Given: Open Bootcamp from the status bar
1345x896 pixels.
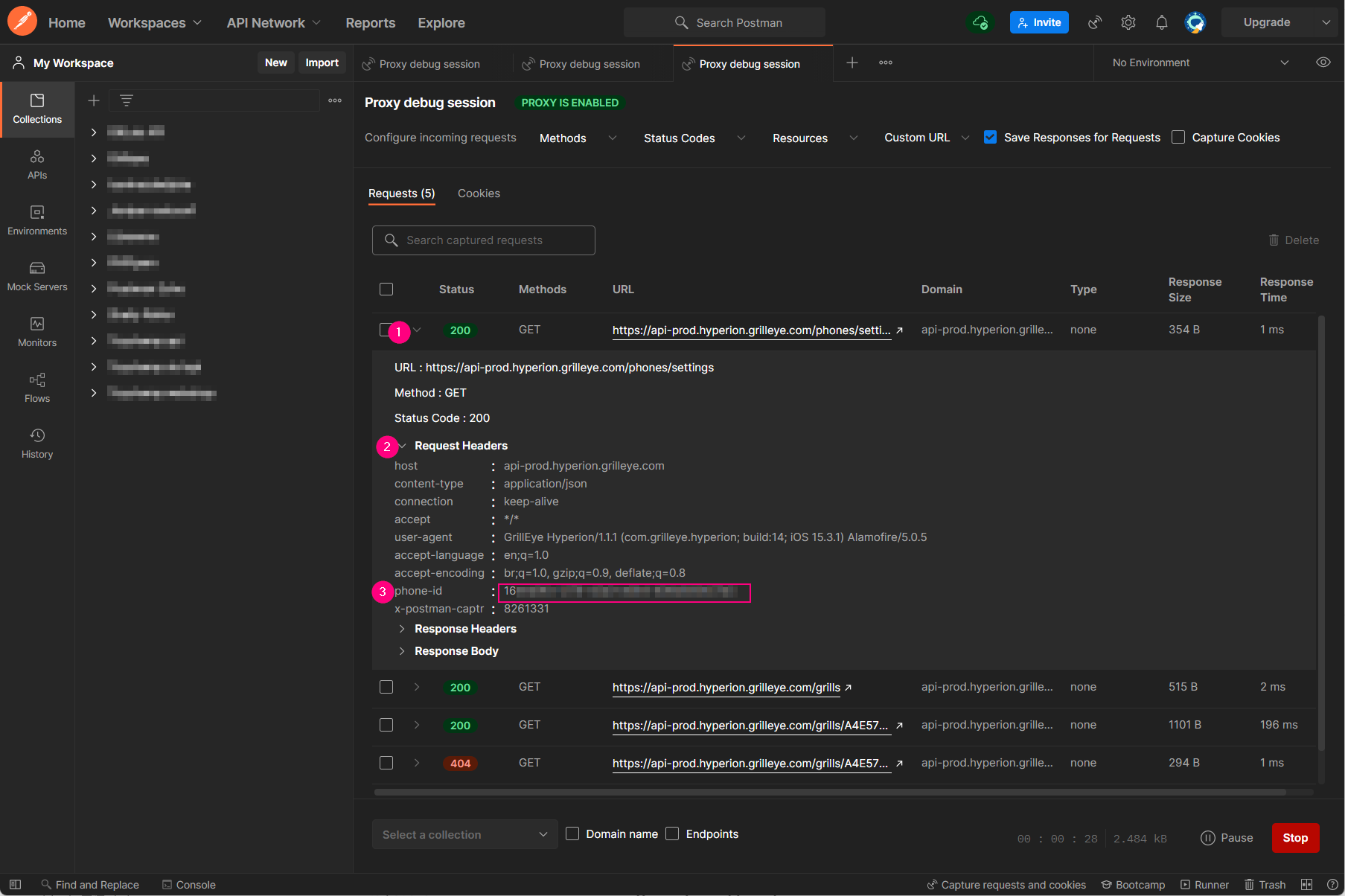Looking at the screenshot, I should tap(1133, 885).
